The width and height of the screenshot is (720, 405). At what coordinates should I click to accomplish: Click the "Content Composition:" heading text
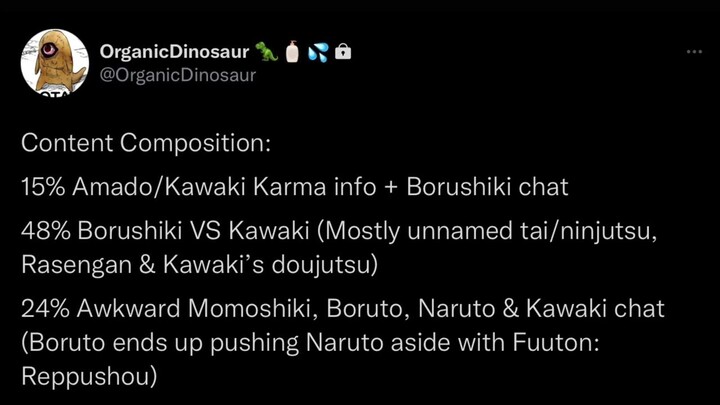tap(146, 143)
